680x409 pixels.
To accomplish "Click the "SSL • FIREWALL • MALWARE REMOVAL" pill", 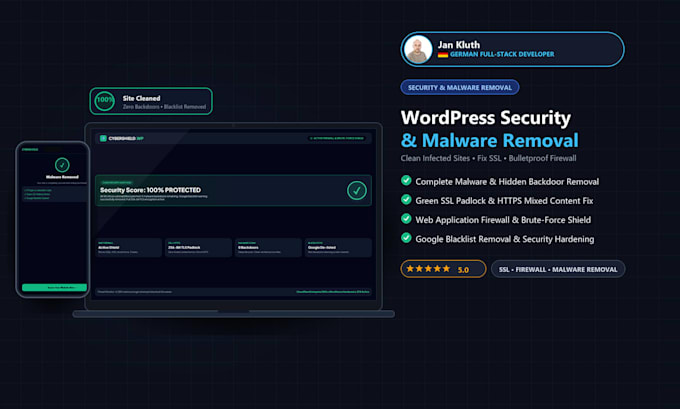I will click(x=558, y=269).
